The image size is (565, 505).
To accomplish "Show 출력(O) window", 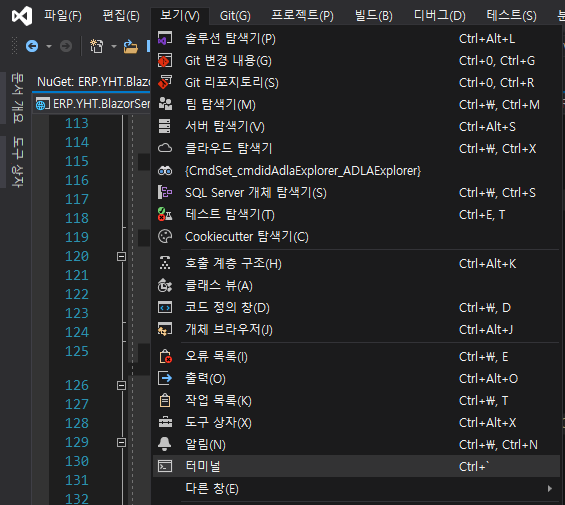I will coord(357,378).
